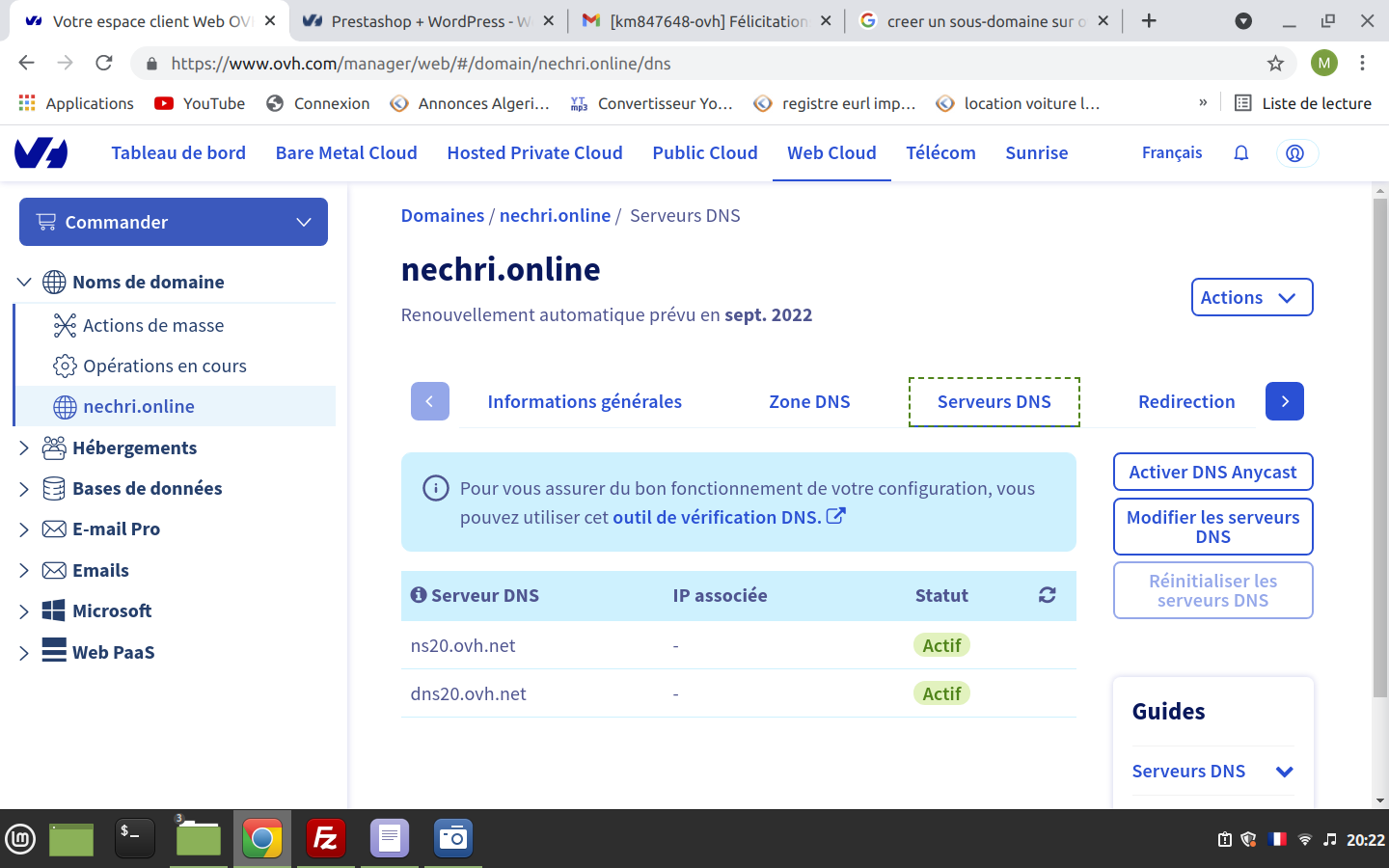Open the screenshot tool in taskbar
Image resolution: width=1389 pixels, height=868 pixels.
(x=452, y=838)
